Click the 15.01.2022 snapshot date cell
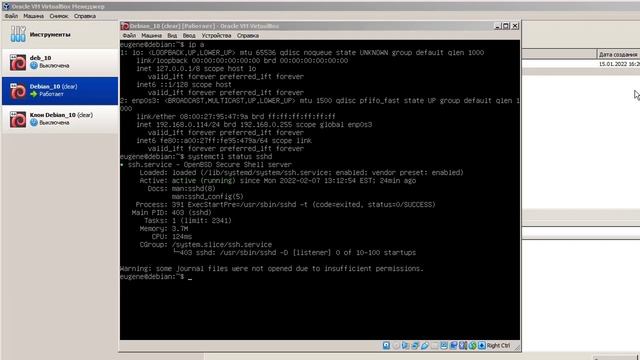This screenshot has width=640, height=360. pos(619,64)
